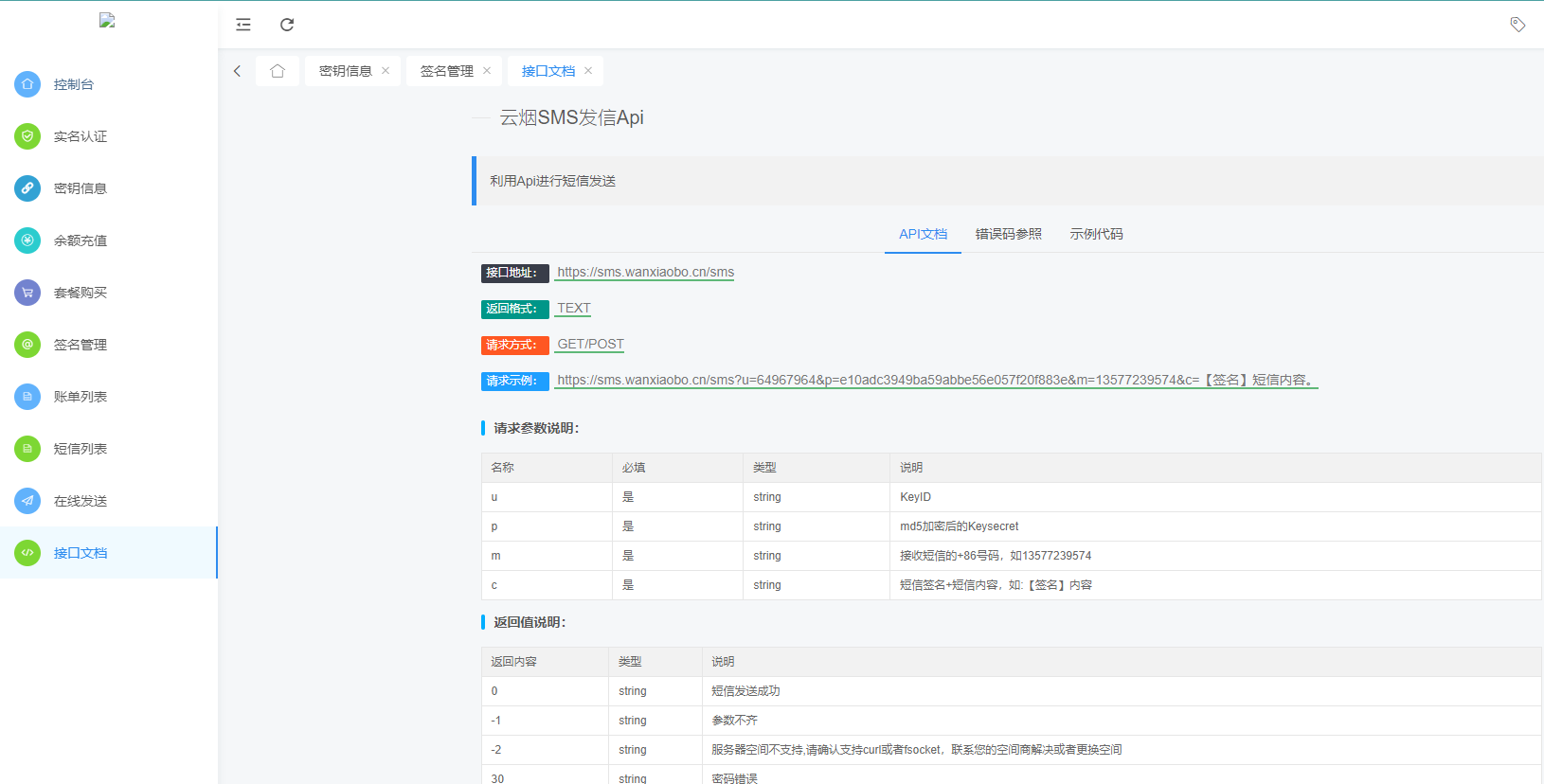Open 在线发送 in the sidebar

(109, 501)
